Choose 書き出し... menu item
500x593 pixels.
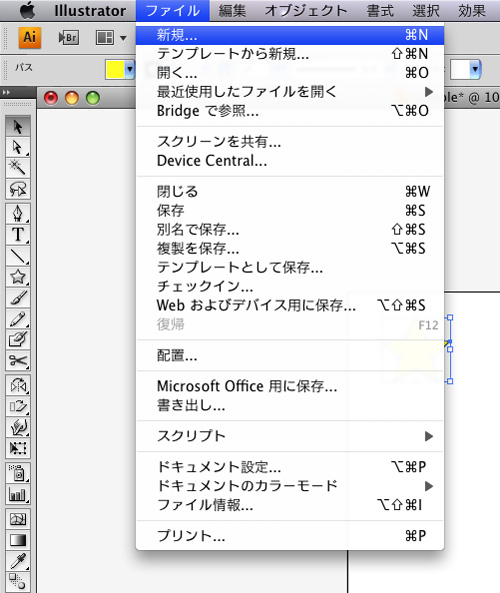[290, 405]
